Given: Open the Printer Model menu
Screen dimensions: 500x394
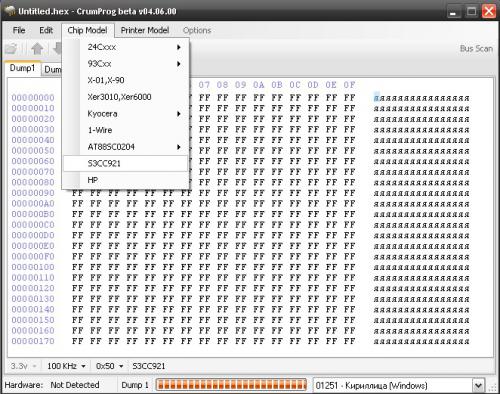Looking at the screenshot, I should pyautogui.click(x=145, y=30).
